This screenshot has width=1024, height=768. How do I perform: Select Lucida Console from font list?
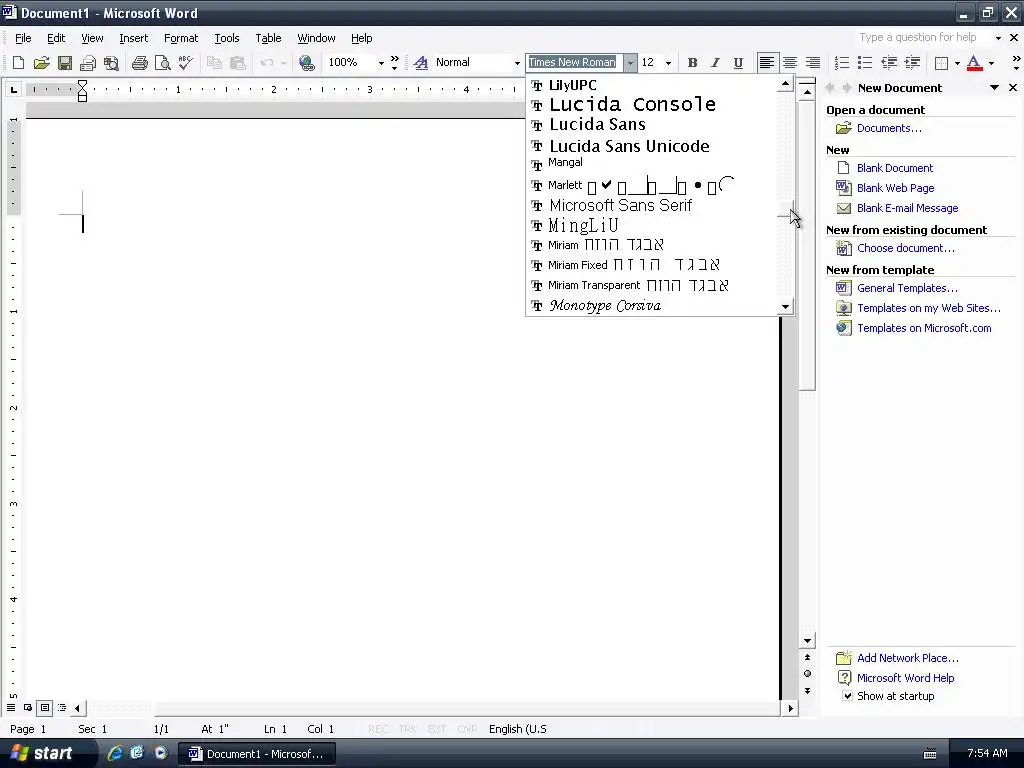(x=653, y=104)
